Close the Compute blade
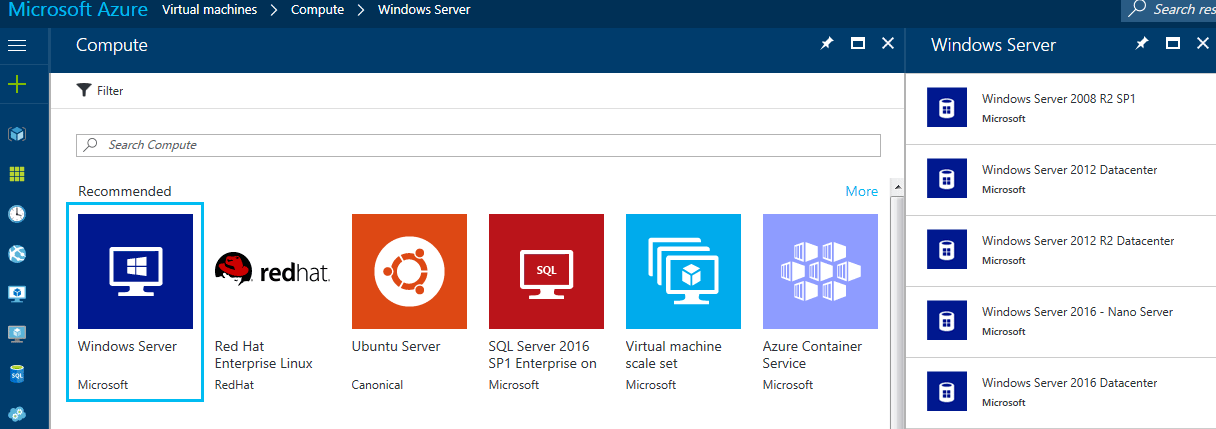The height and width of the screenshot is (429, 1216). click(887, 44)
